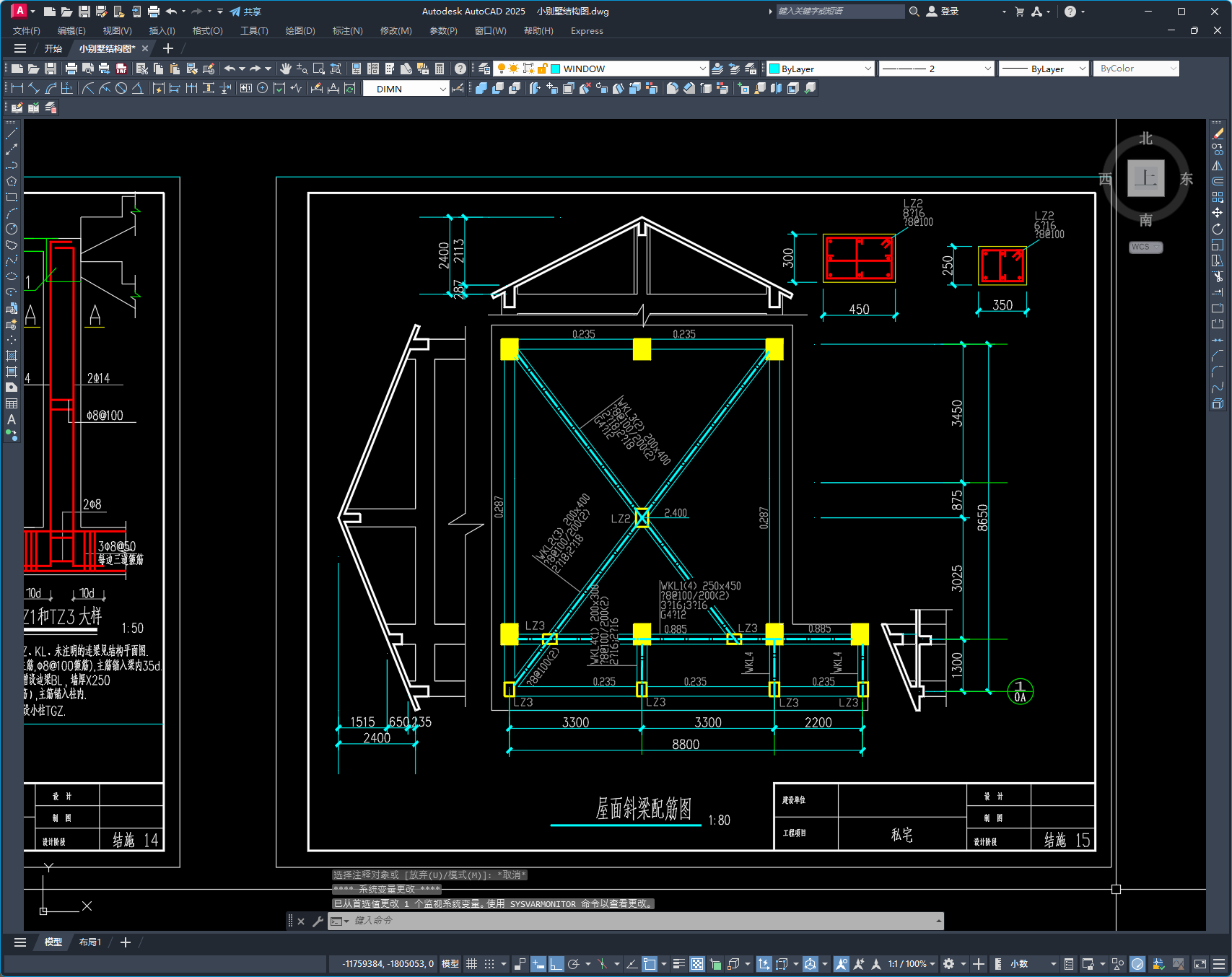Image resolution: width=1232 pixels, height=977 pixels.
Task: Click the Clean Screen icon in status bar
Action: coord(1200,964)
